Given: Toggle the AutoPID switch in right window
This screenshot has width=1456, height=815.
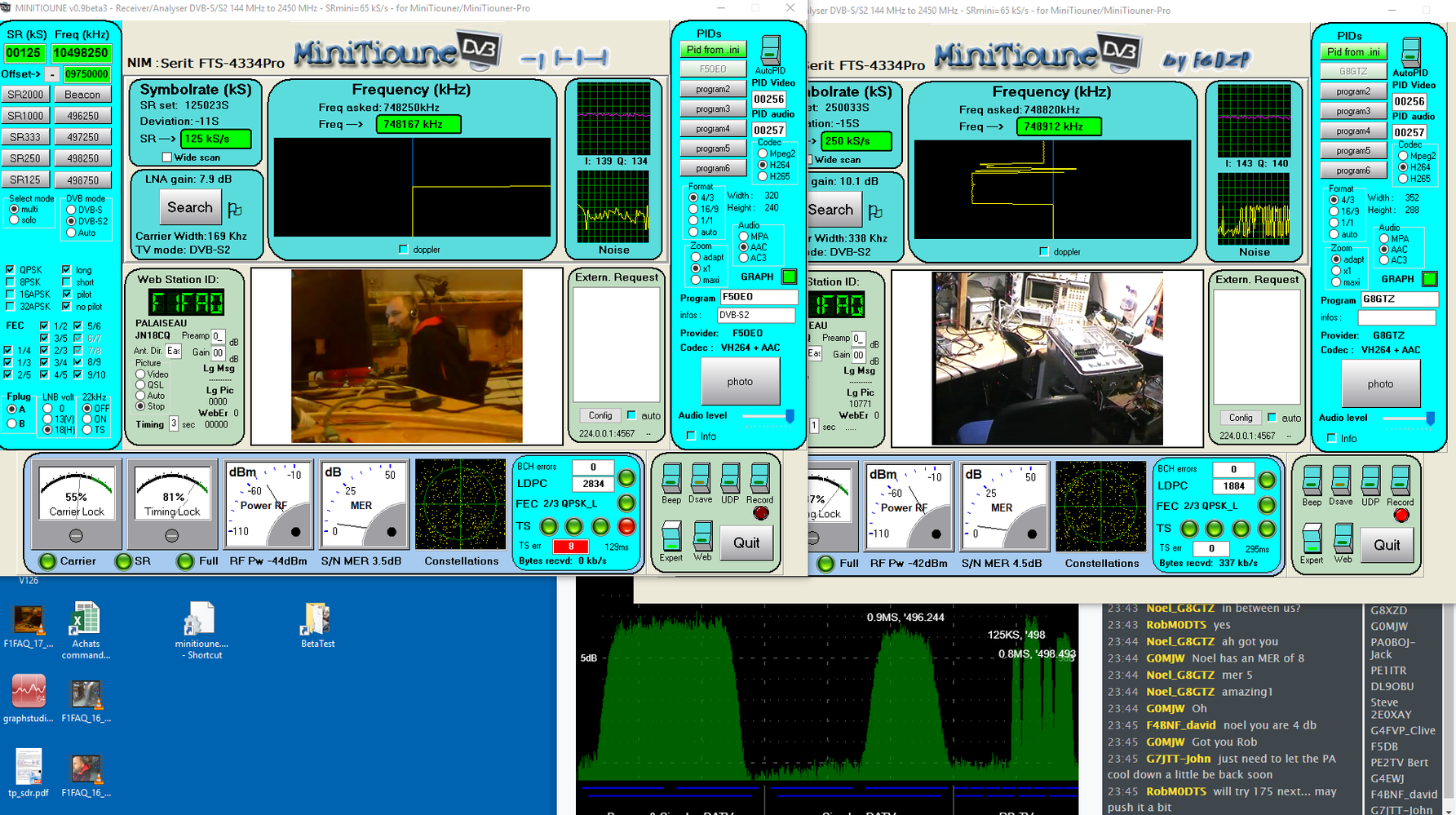Looking at the screenshot, I should (x=1411, y=53).
